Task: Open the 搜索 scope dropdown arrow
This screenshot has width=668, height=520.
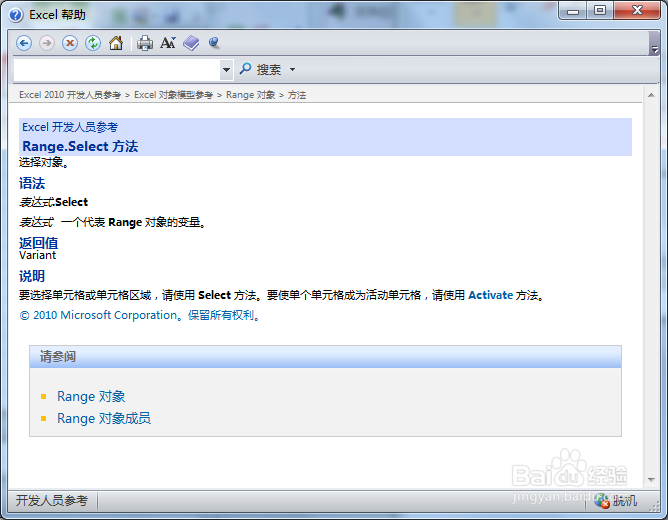Action: 292,69
